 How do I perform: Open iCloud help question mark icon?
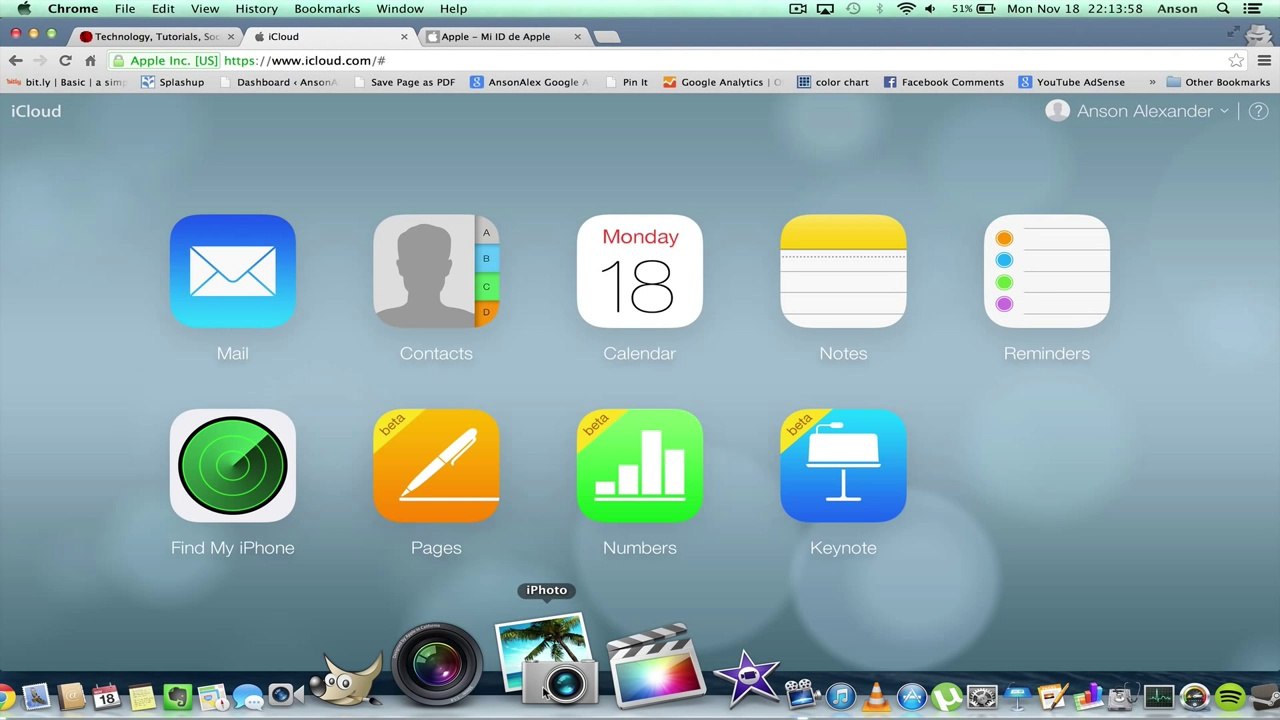click(1259, 111)
